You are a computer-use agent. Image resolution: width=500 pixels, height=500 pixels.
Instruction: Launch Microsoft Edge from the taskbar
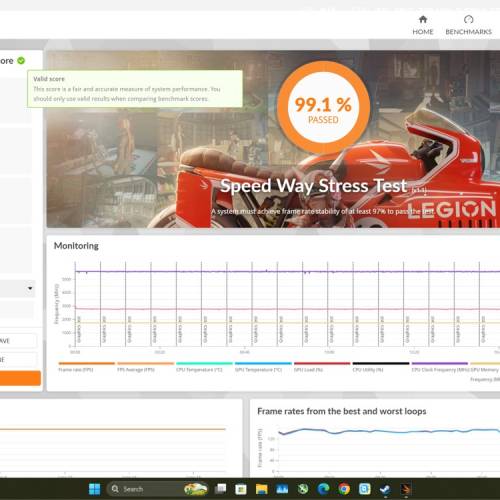(323, 489)
